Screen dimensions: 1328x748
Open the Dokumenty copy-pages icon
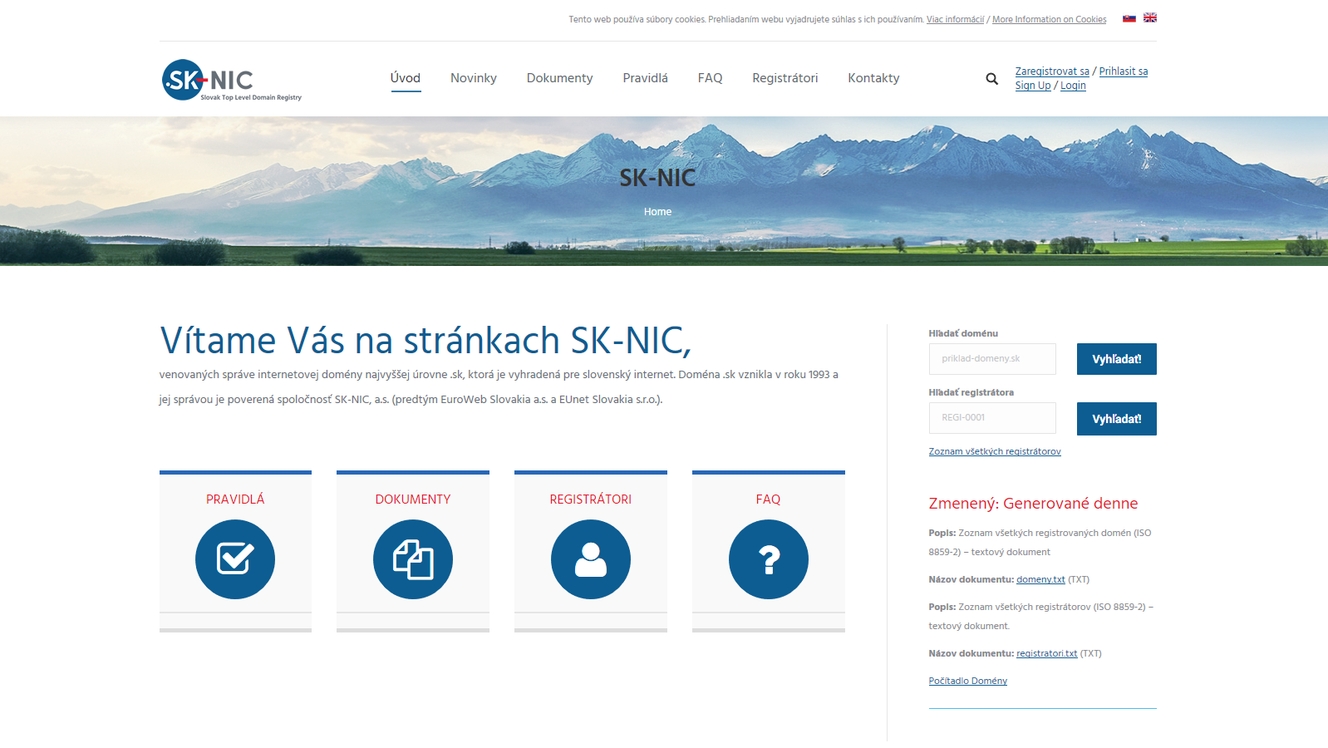pyautogui.click(x=413, y=559)
